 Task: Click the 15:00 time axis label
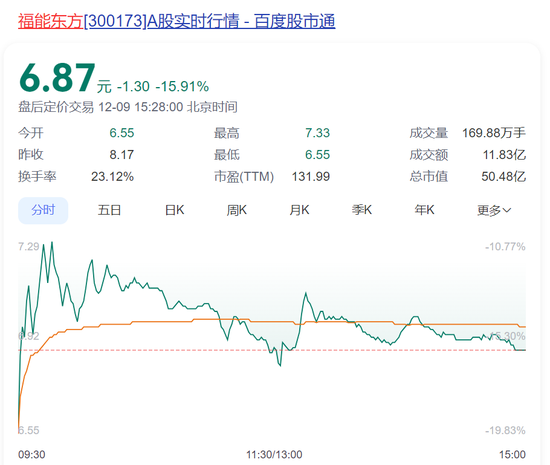tap(512, 455)
